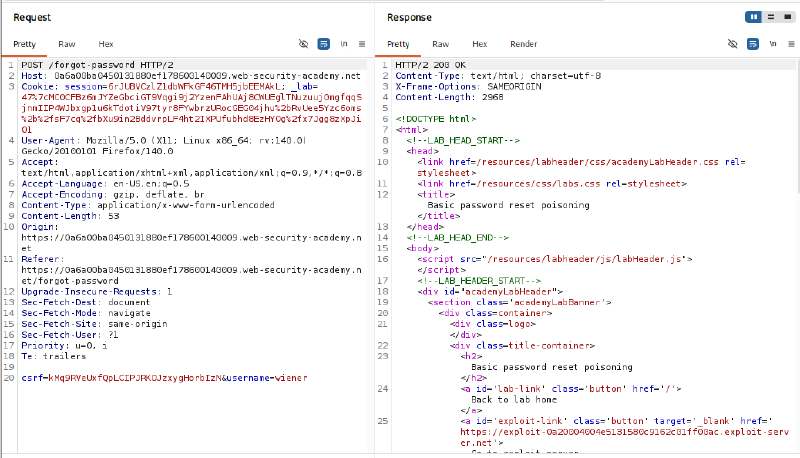Image resolution: width=800 pixels, height=458 pixels.
Task: Click HTTP/2 200 OK status line
Action: 431,65
